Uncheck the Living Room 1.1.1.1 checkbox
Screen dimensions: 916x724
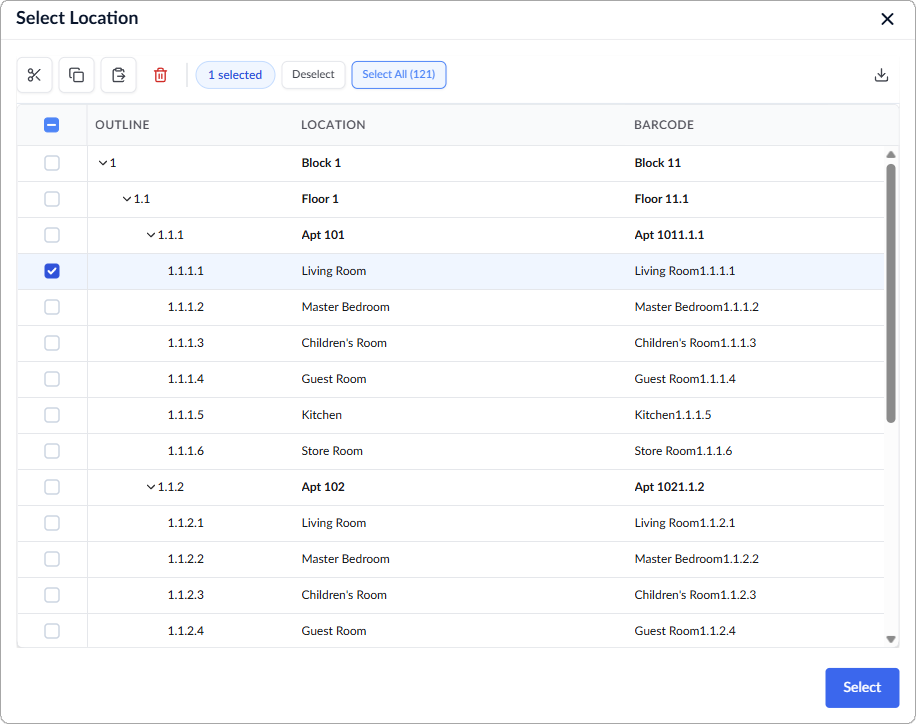pos(52,271)
